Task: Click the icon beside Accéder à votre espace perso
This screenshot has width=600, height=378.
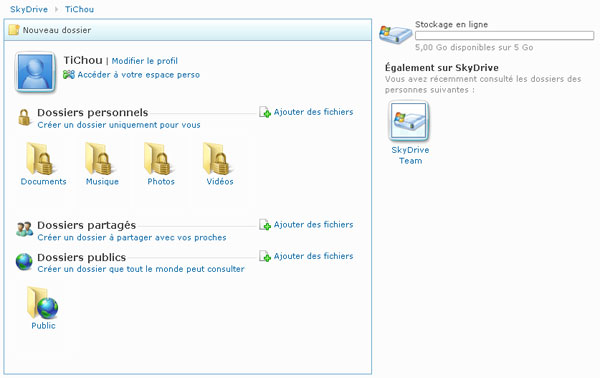Action: [69, 75]
